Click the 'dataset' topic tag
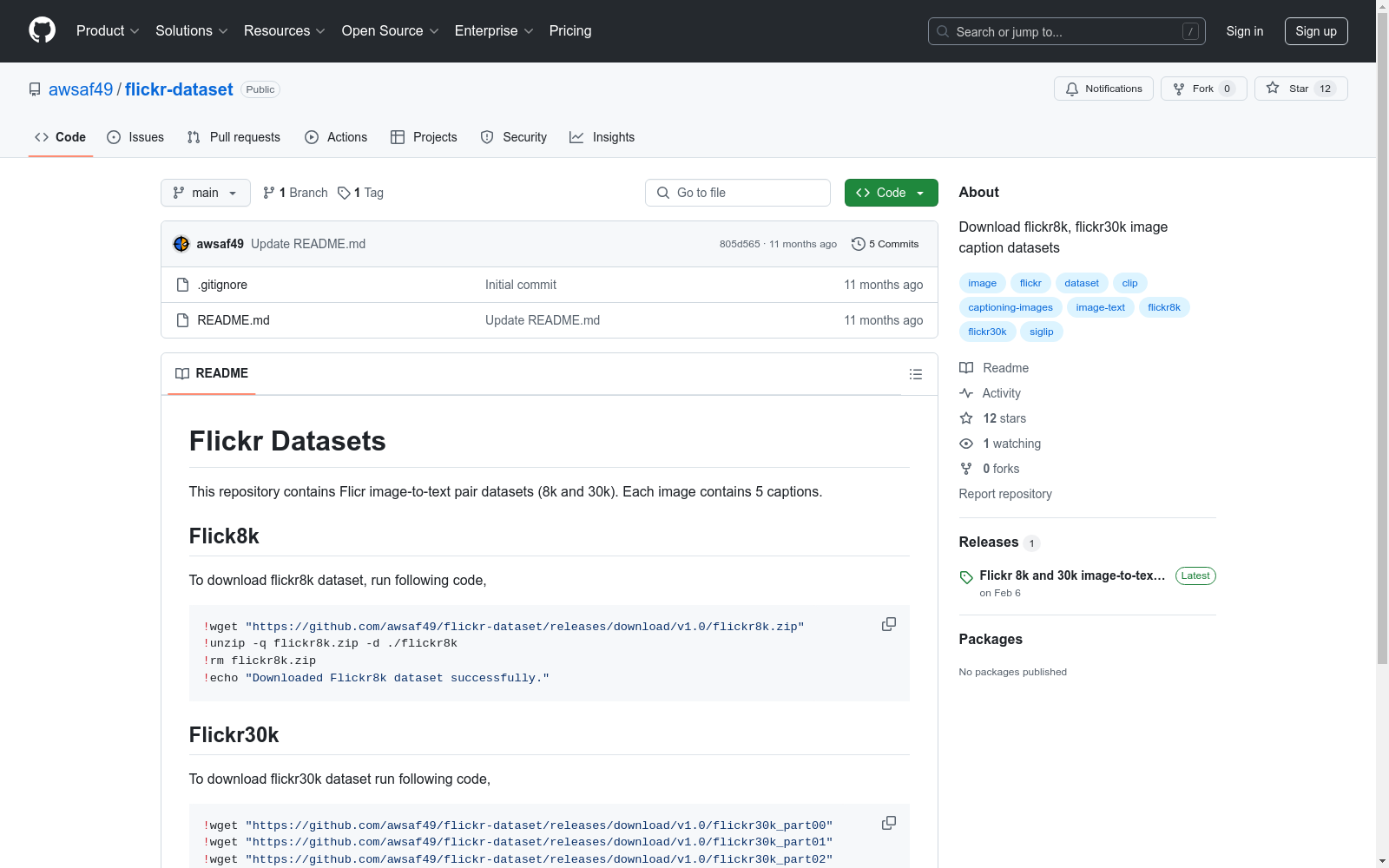Image resolution: width=1389 pixels, height=868 pixels. pos(1082,283)
